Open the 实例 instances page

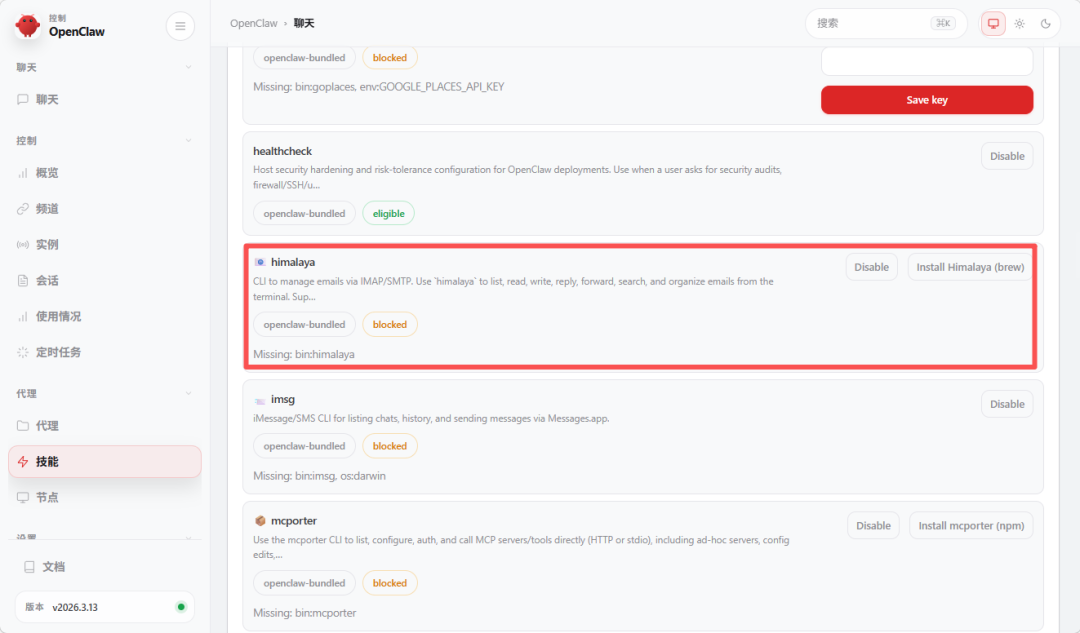tap(105, 245)
